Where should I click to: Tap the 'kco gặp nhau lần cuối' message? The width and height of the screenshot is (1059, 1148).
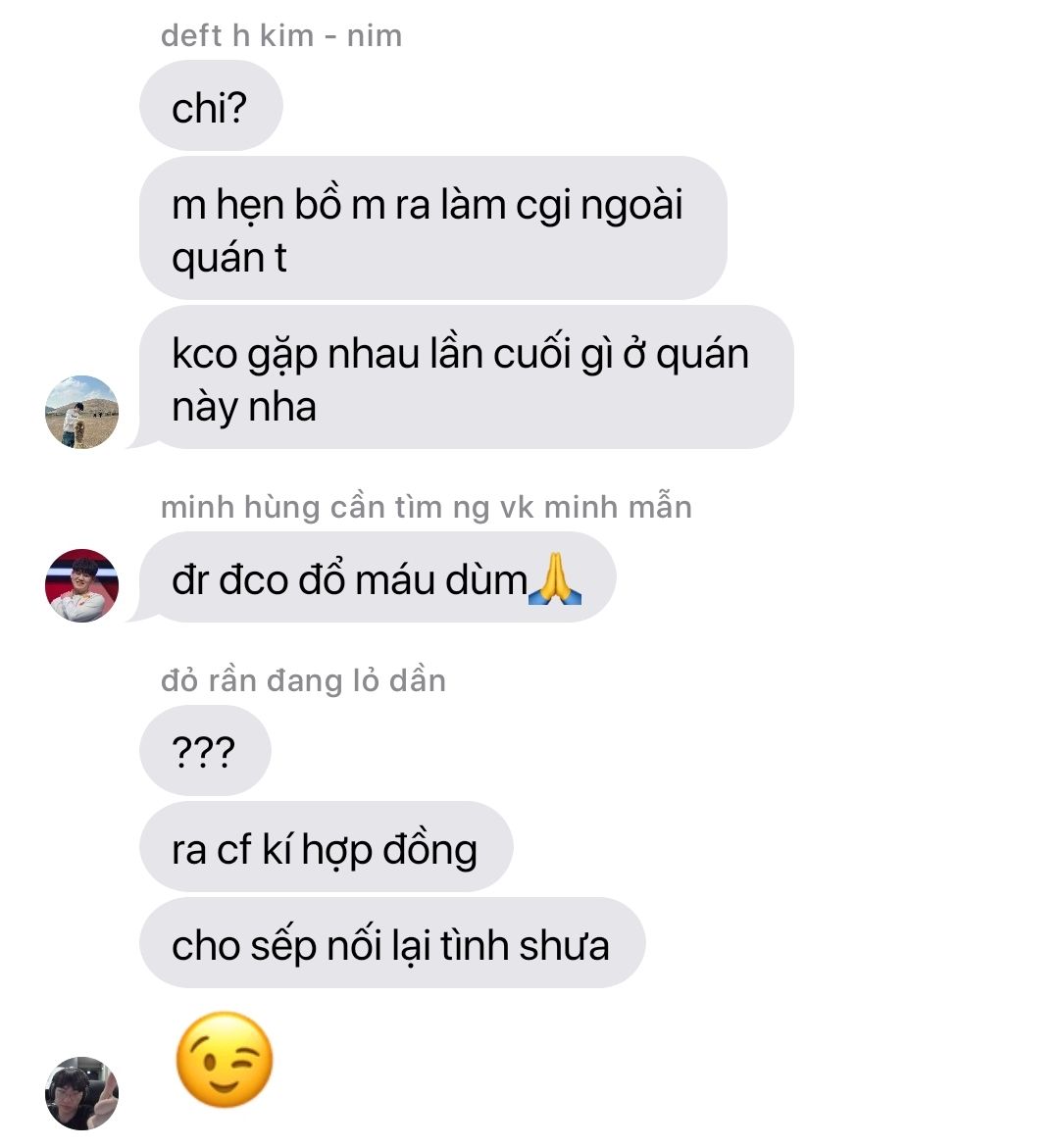(x=467, y=377)
